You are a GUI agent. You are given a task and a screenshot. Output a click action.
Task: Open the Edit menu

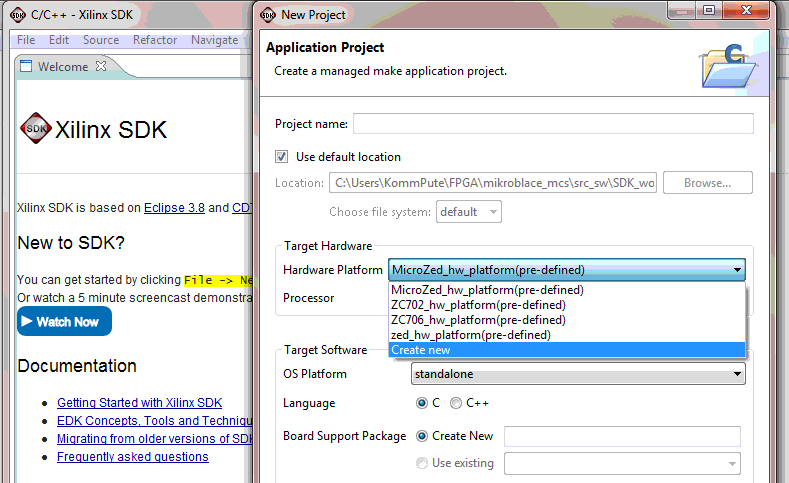tap(59, 40)
